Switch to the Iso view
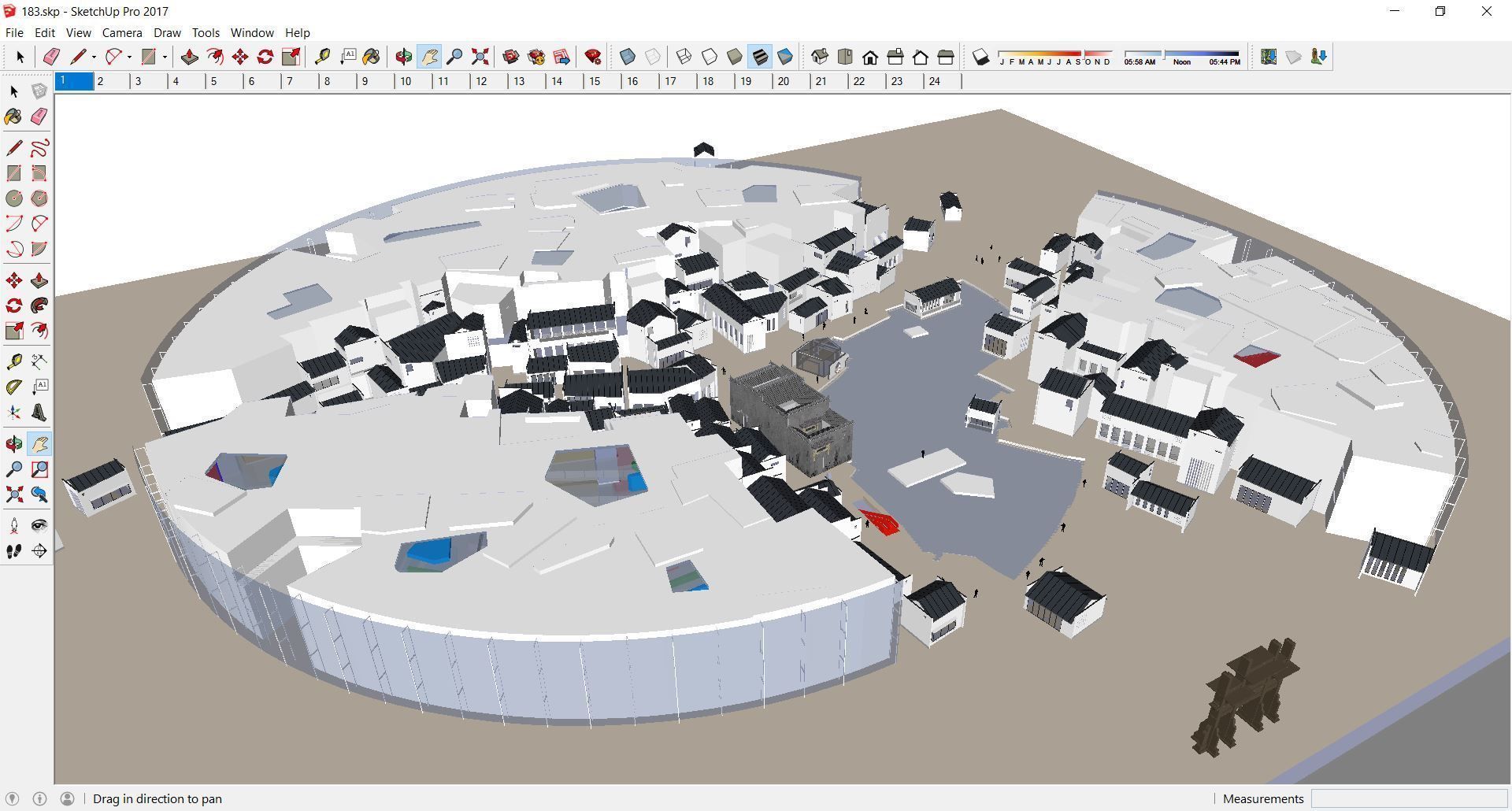1512x811 pixels. [x=820, y=57]
